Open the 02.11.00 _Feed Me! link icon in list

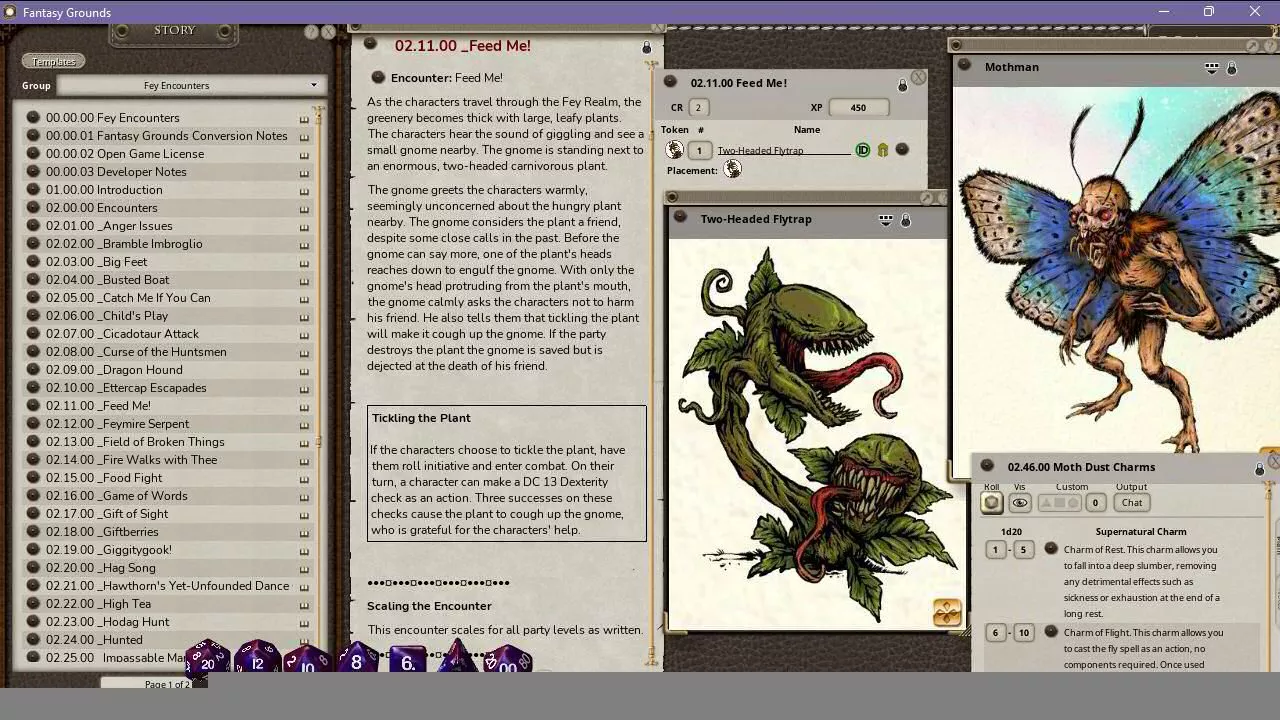point(33,405)
